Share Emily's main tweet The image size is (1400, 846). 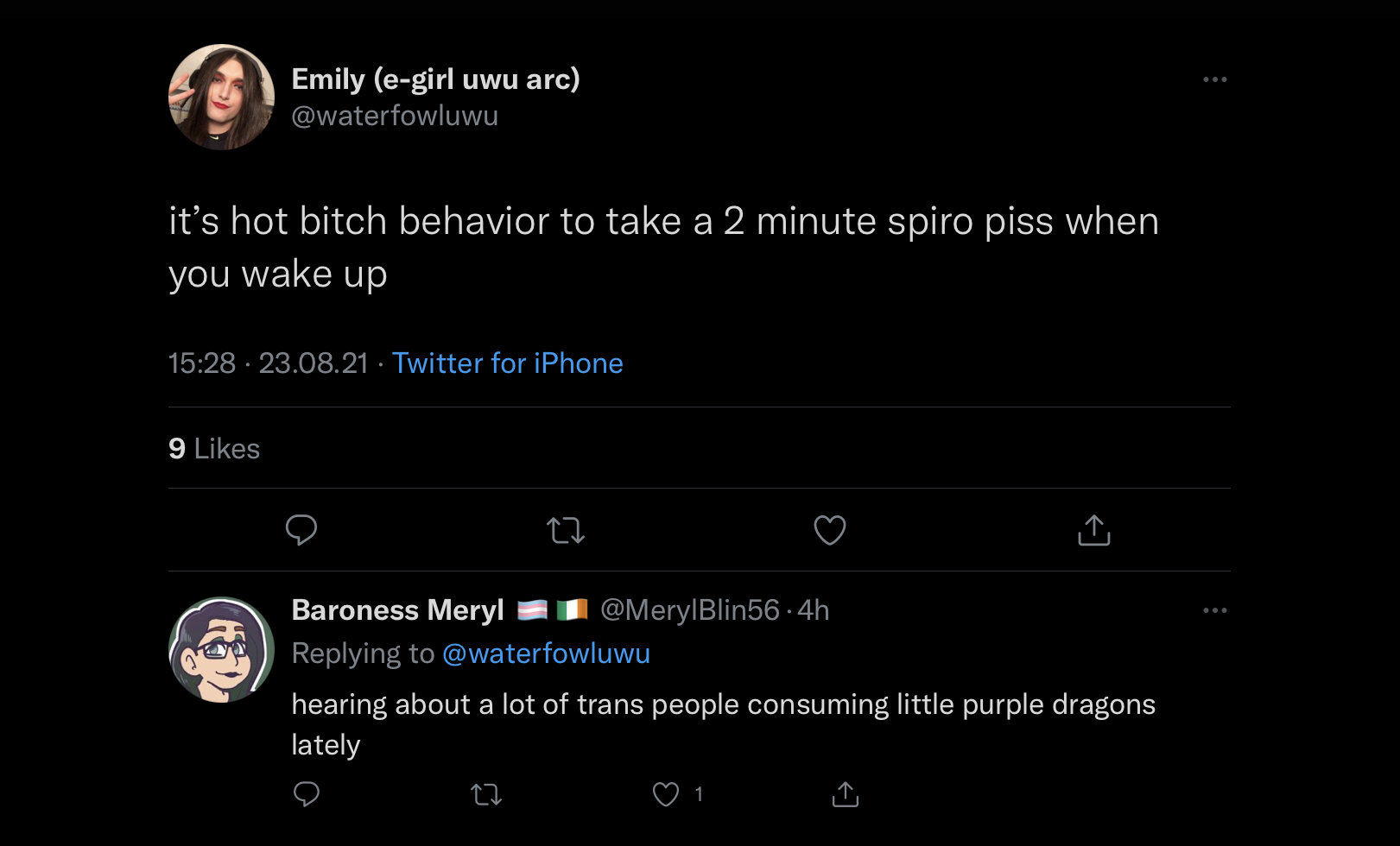click(1094, 530)
